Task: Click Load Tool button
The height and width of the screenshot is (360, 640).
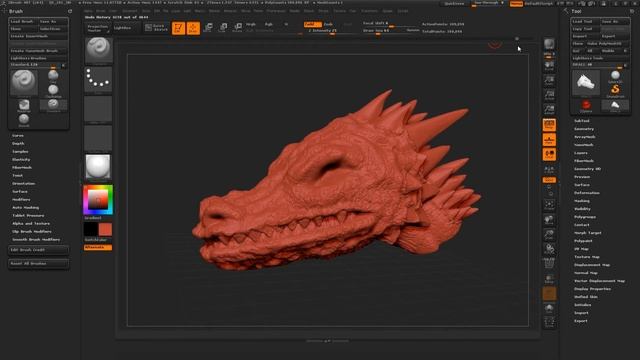Action: [x=585, y=21]
